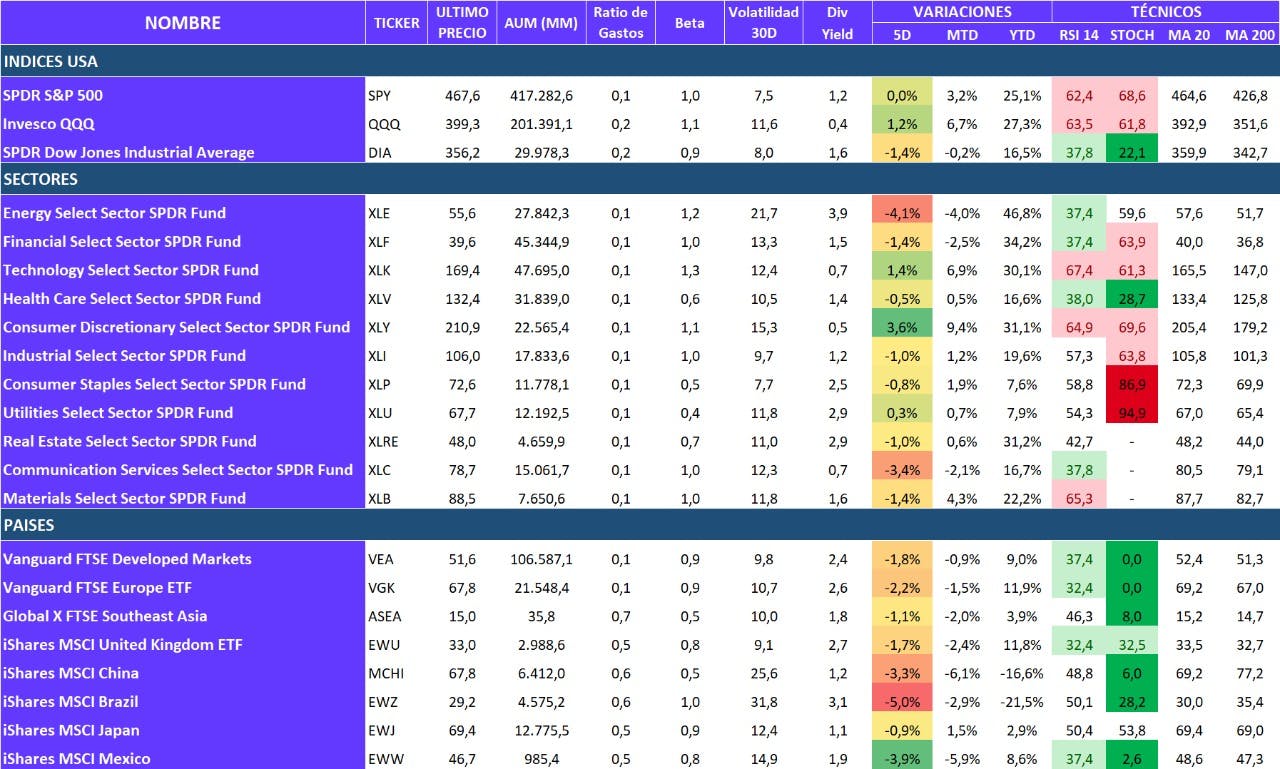Select the INDICES USA section row
The image size is (1280, 769).
pyautogui.click(x=640, y=61)
